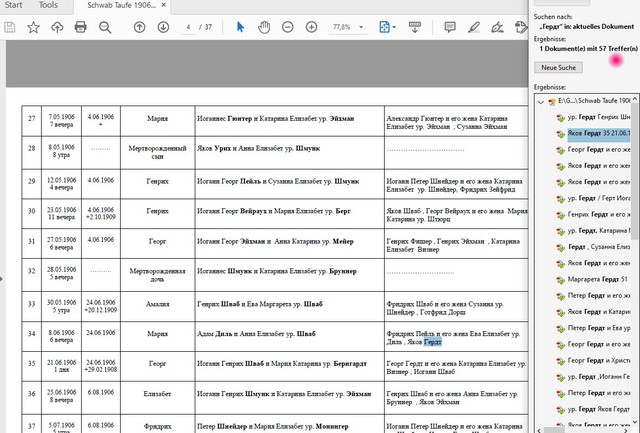
Task: Go to next page with down arrow
Action: click(163, 27)
